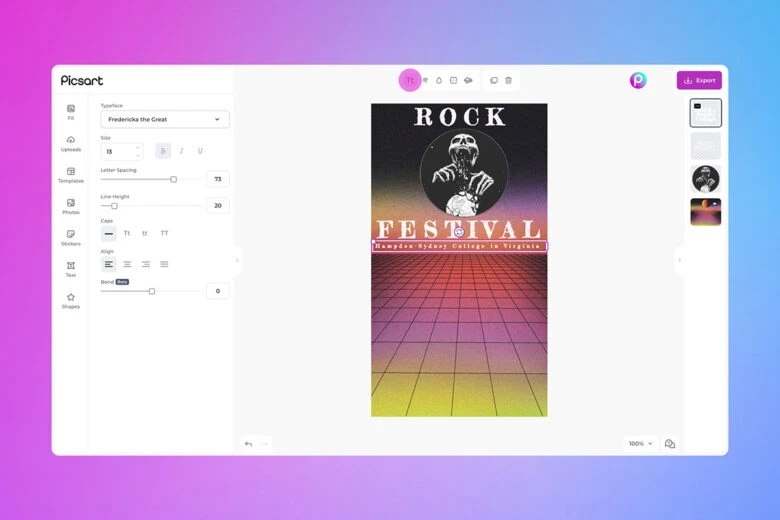Click the Export button
The width and height of the screenshot is (780, 520).
pyautogui.click(x=699, y=80)
